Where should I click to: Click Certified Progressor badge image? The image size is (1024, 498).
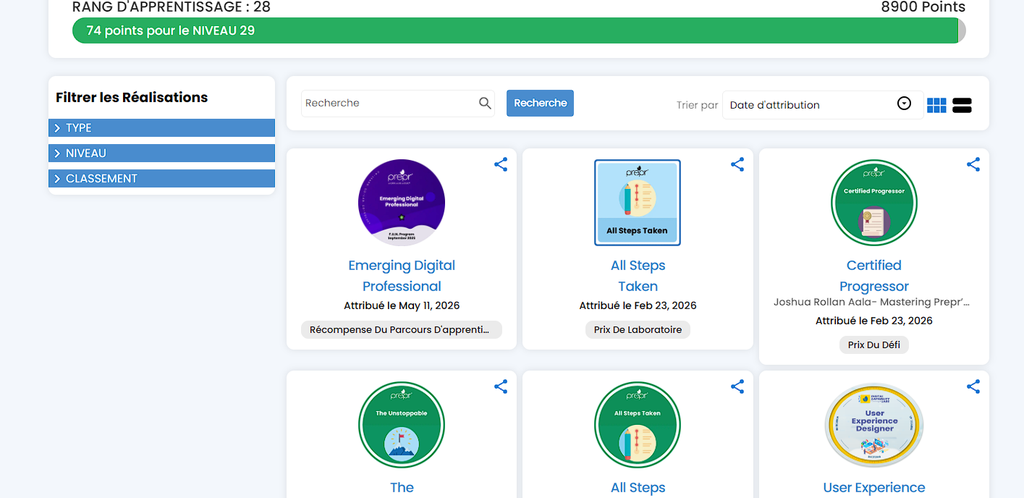874,202
